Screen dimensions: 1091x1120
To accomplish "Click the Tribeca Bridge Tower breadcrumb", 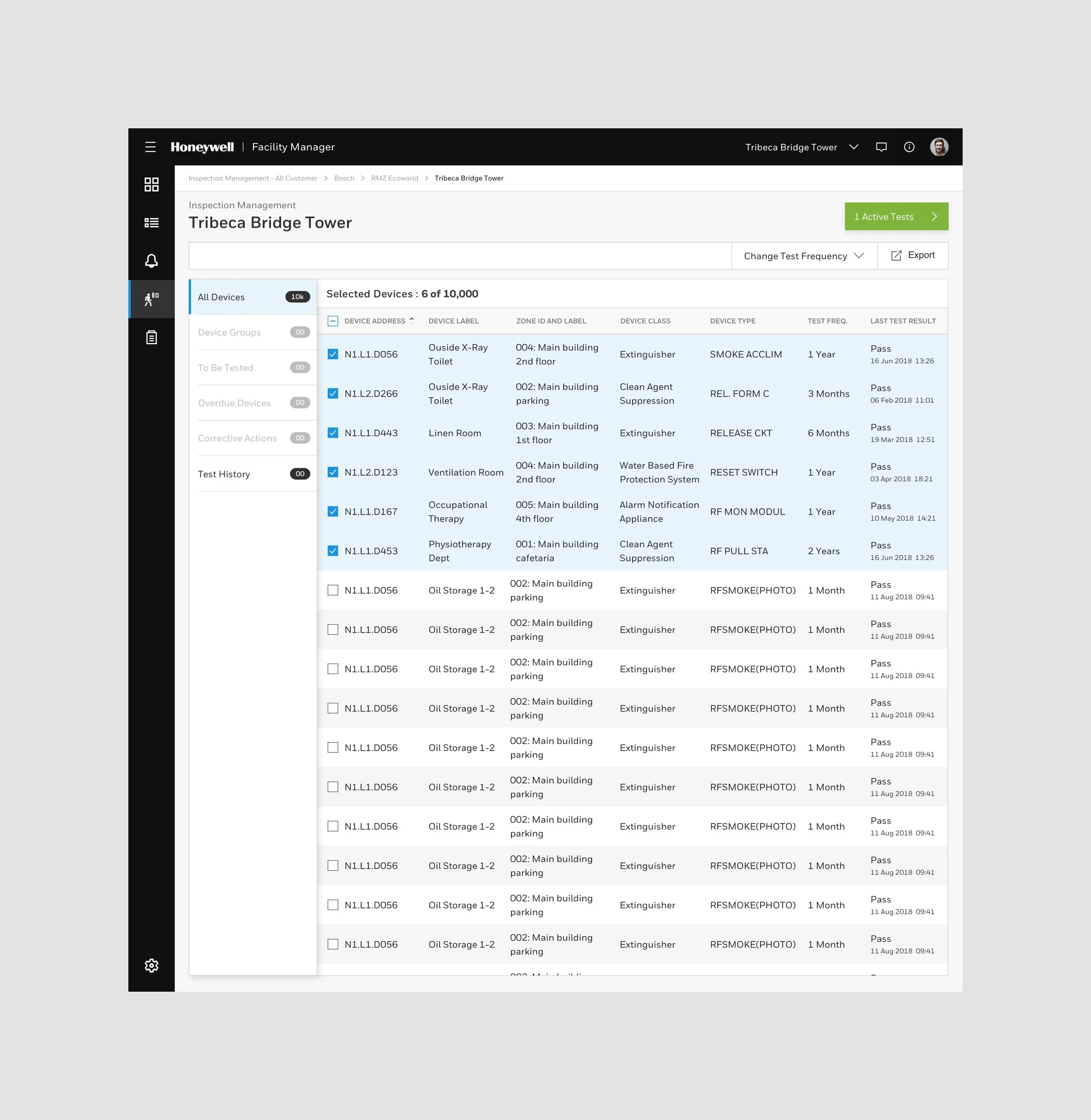I will point(468,178).
